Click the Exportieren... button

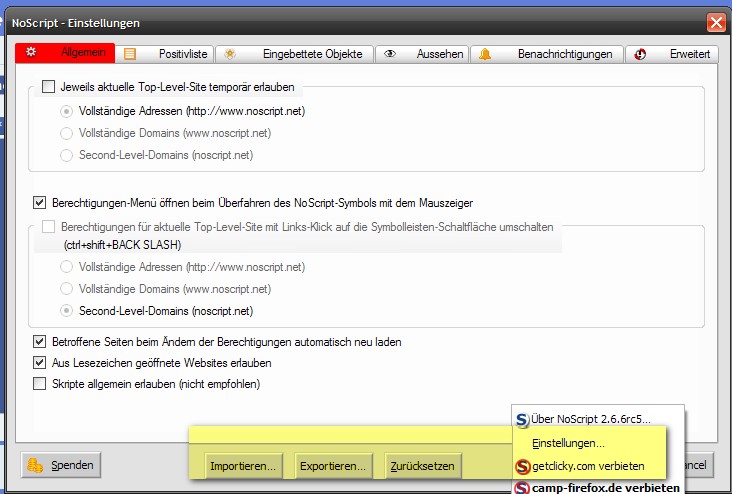click(x=333, y=466)
